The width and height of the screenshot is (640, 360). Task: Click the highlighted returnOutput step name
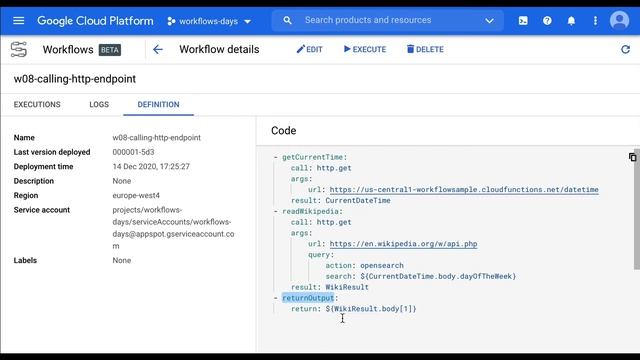coord(308,298)
